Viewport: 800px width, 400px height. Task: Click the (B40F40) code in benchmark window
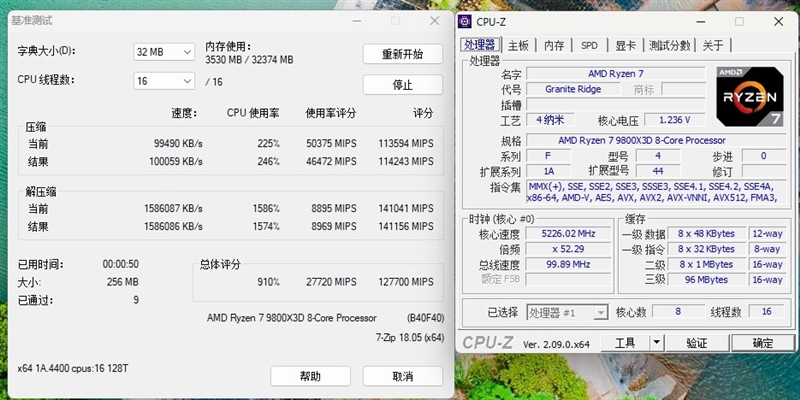[x=426, y=318]
